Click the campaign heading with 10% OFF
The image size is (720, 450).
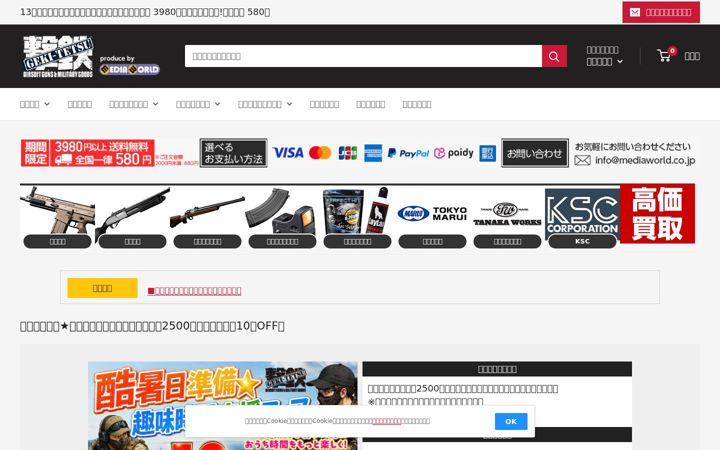tap(152, 326)
